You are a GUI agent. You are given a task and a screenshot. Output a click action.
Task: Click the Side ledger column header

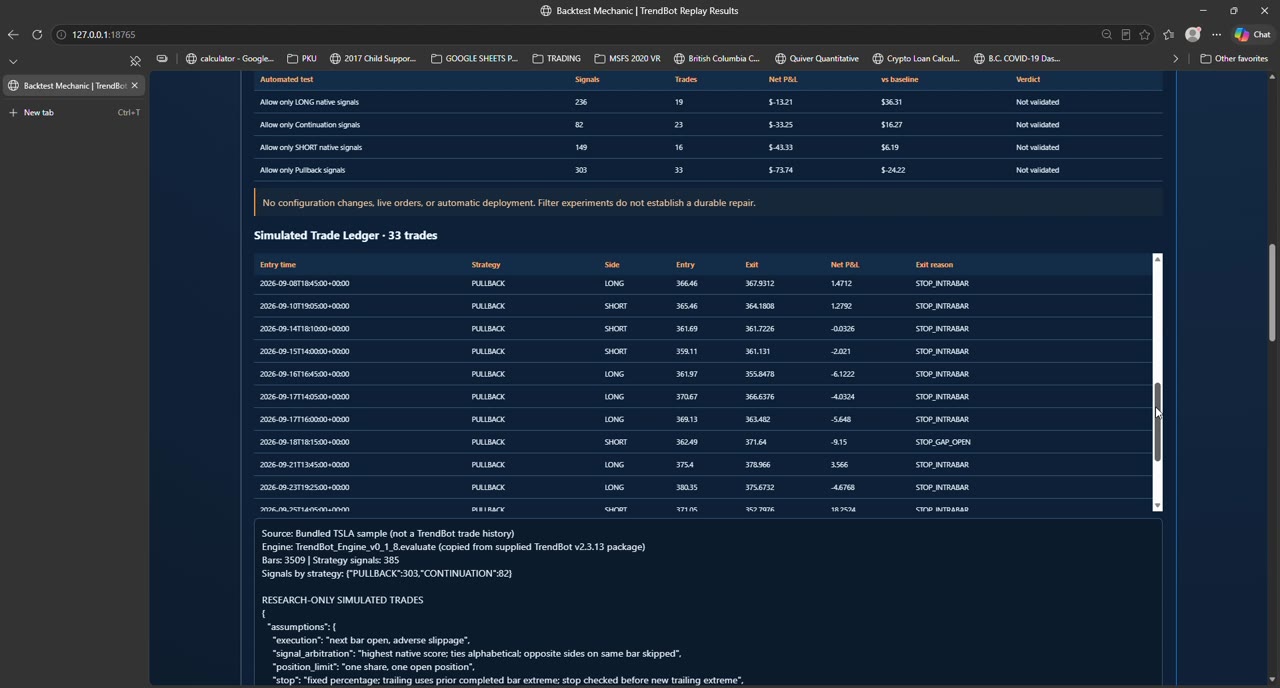[612, 265]
